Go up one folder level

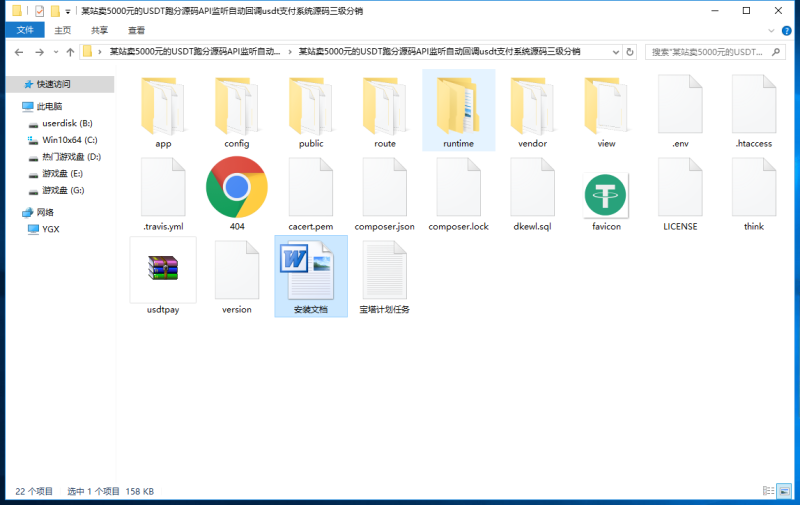click(x=70, y=52)
